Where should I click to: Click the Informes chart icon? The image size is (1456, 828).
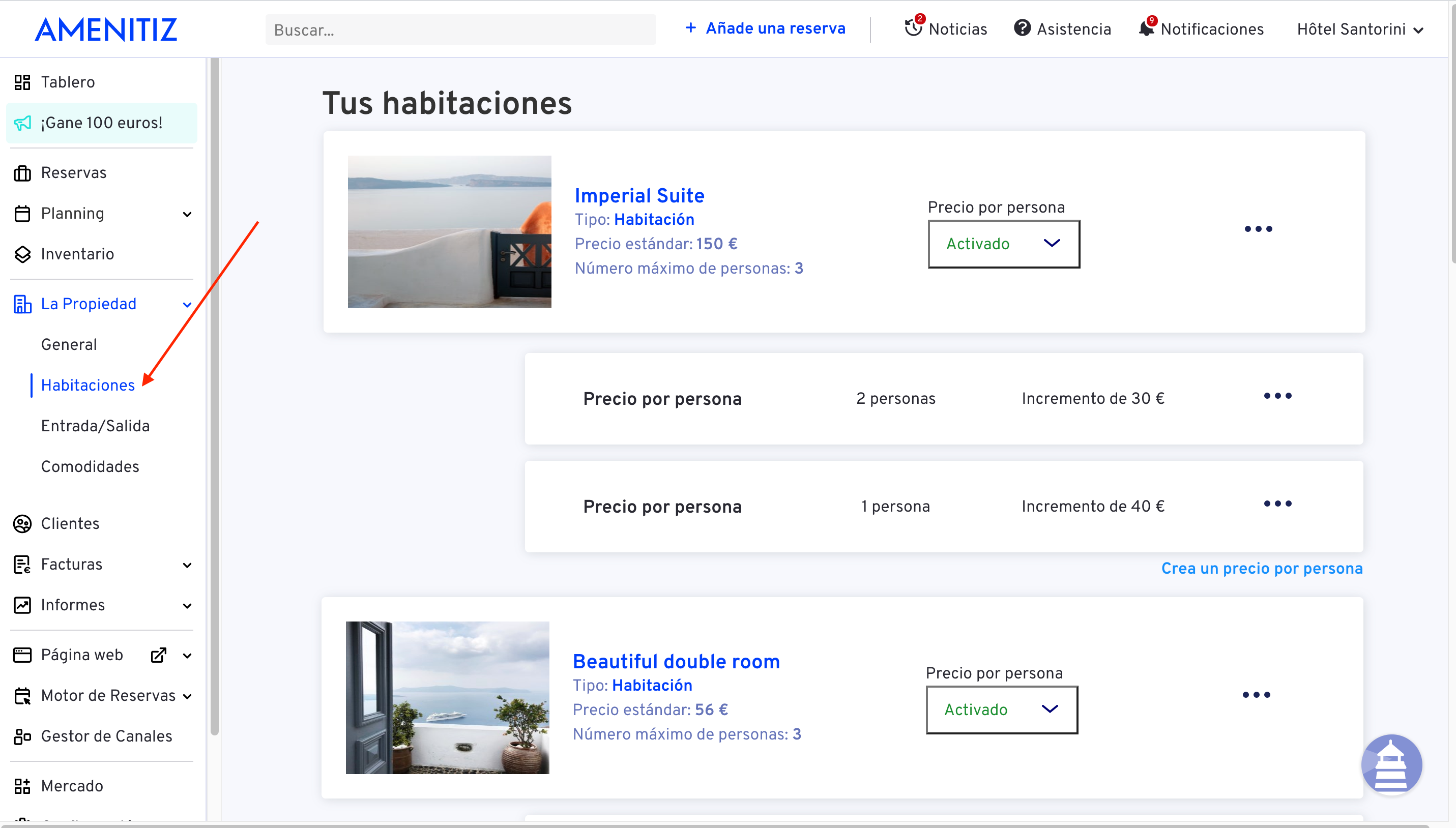(x=22, y=605)
